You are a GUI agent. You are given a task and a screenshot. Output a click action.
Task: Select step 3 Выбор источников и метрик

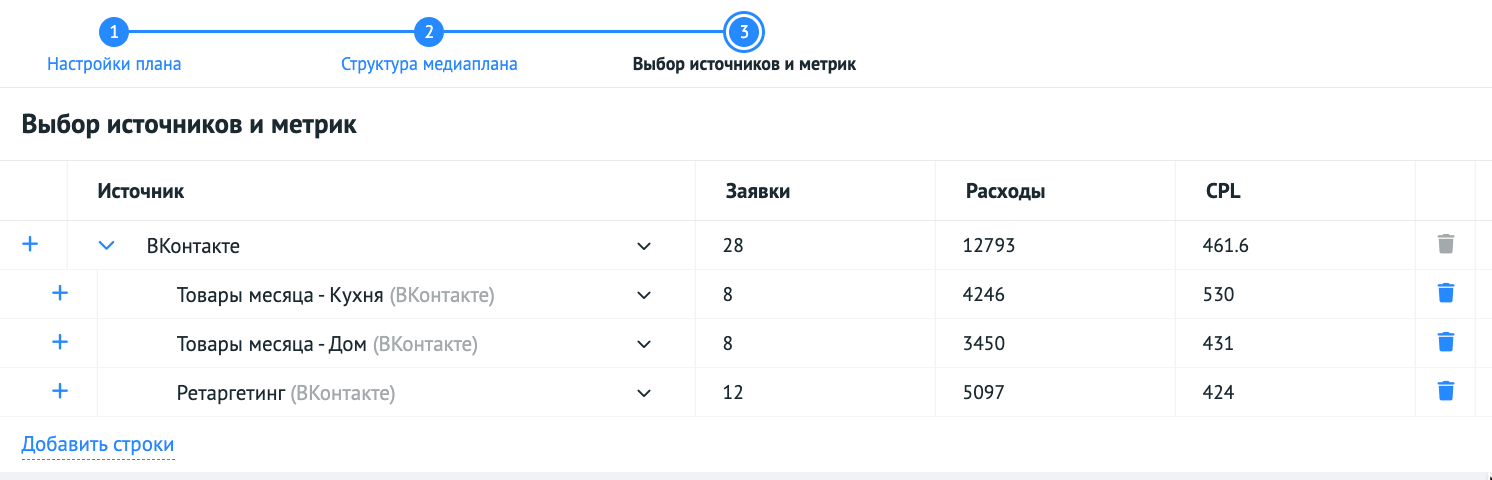[744, 33]
